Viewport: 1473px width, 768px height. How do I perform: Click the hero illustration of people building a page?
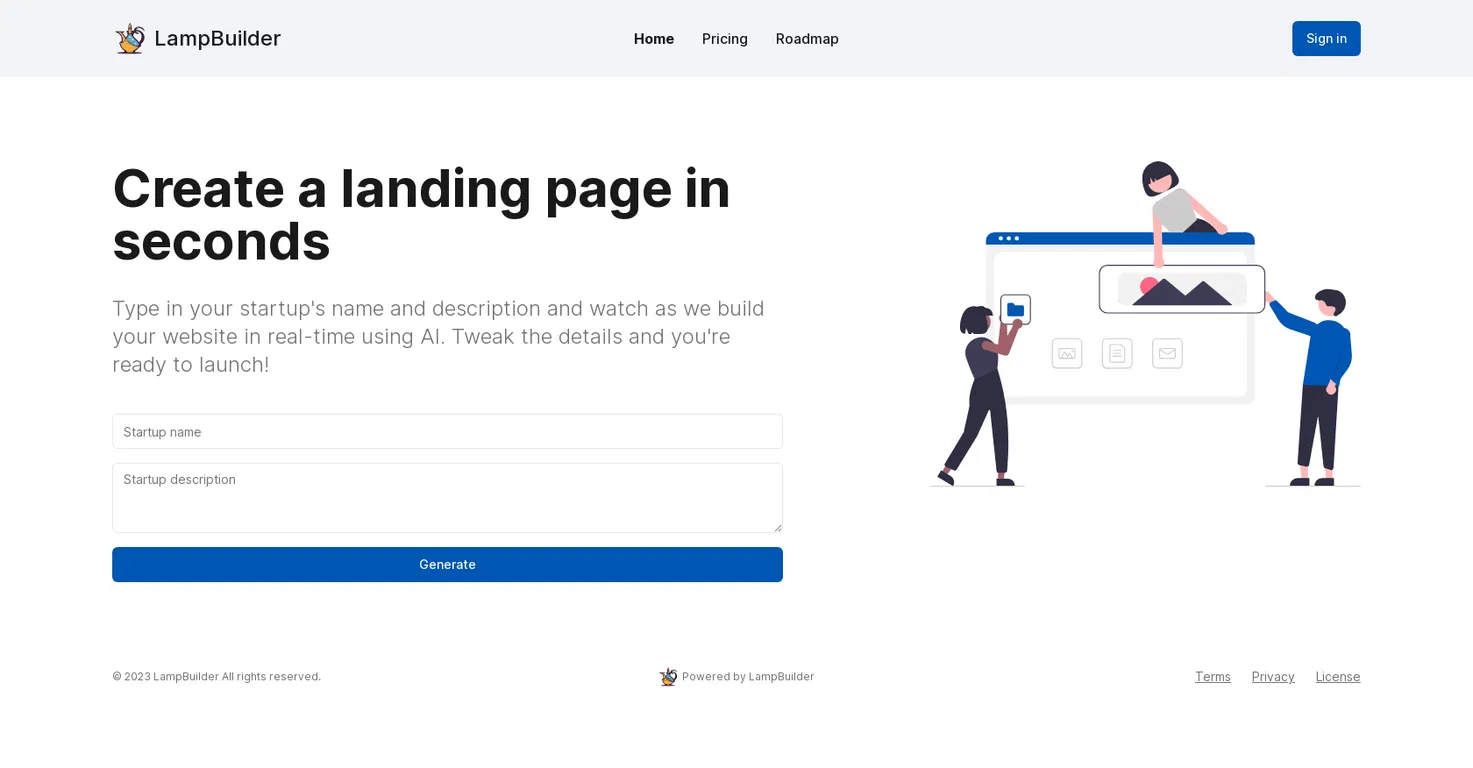click(1145, 323)
